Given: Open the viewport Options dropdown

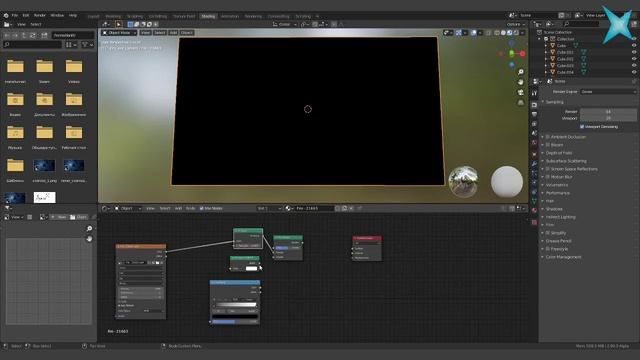Looking at the screenshot, I should click(x=516, y=24).
